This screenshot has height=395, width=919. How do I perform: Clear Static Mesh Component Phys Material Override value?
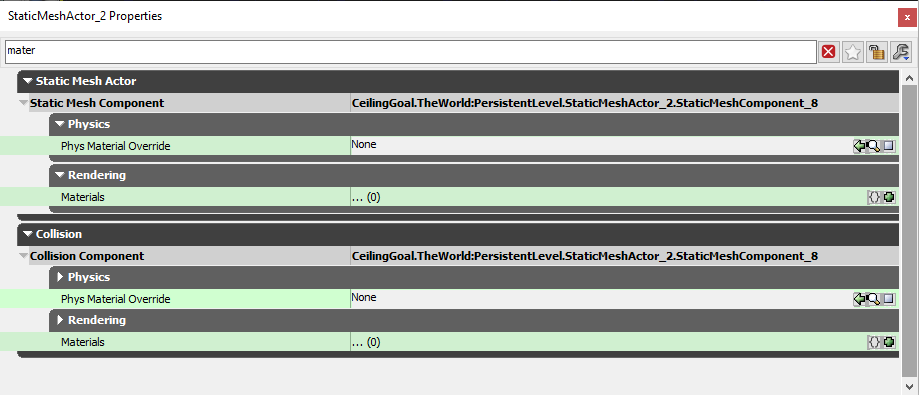click(889, 146)
